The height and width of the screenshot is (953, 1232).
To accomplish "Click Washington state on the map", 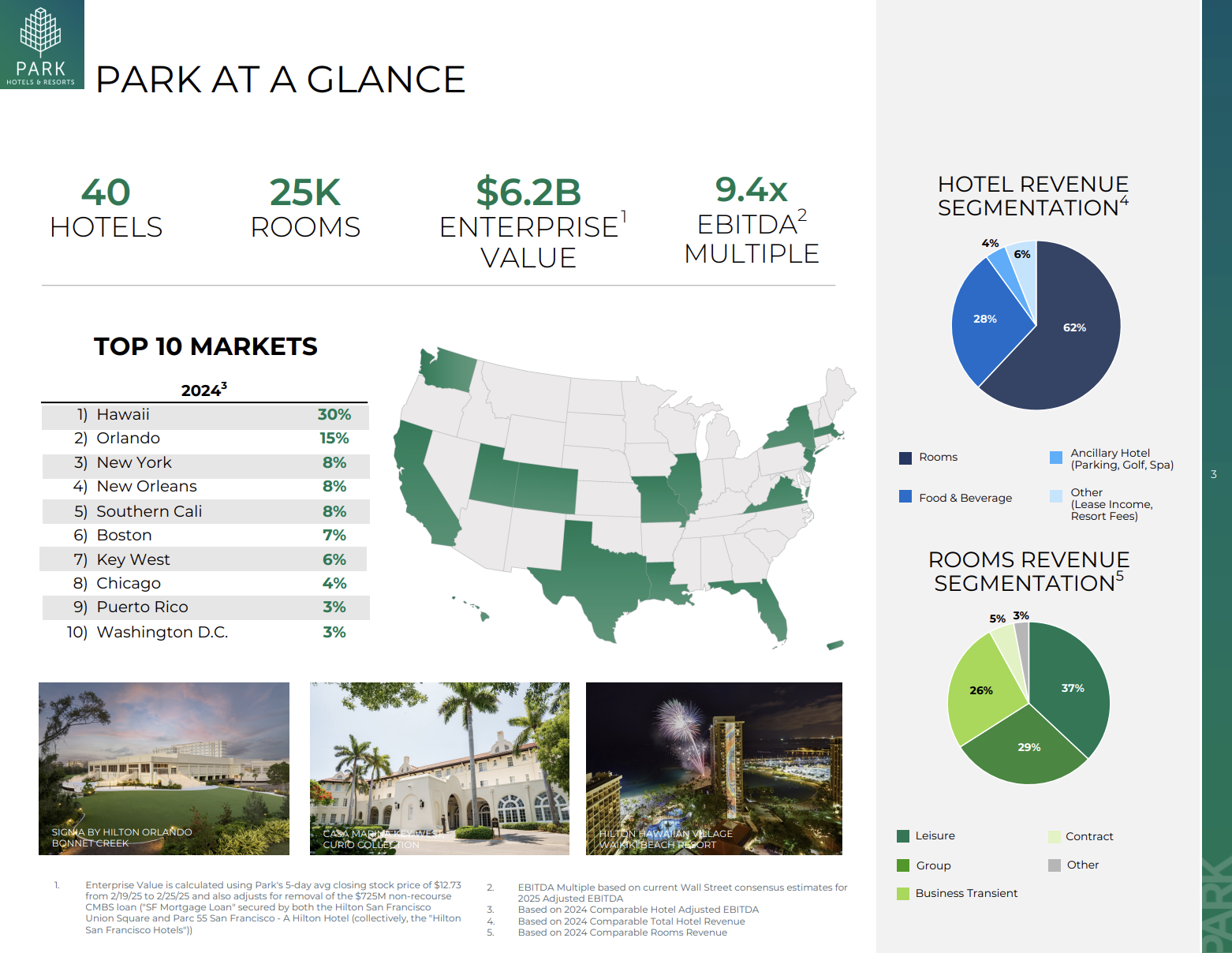I will click(x=450, y=369).
